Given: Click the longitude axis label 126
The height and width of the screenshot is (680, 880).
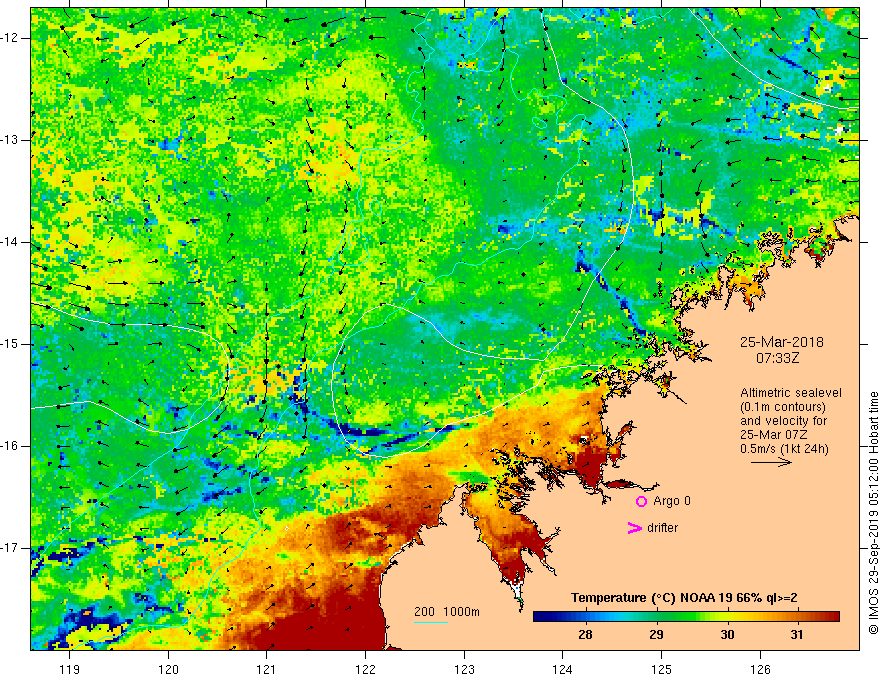Looking at the screenshot, I should point(760,669).
